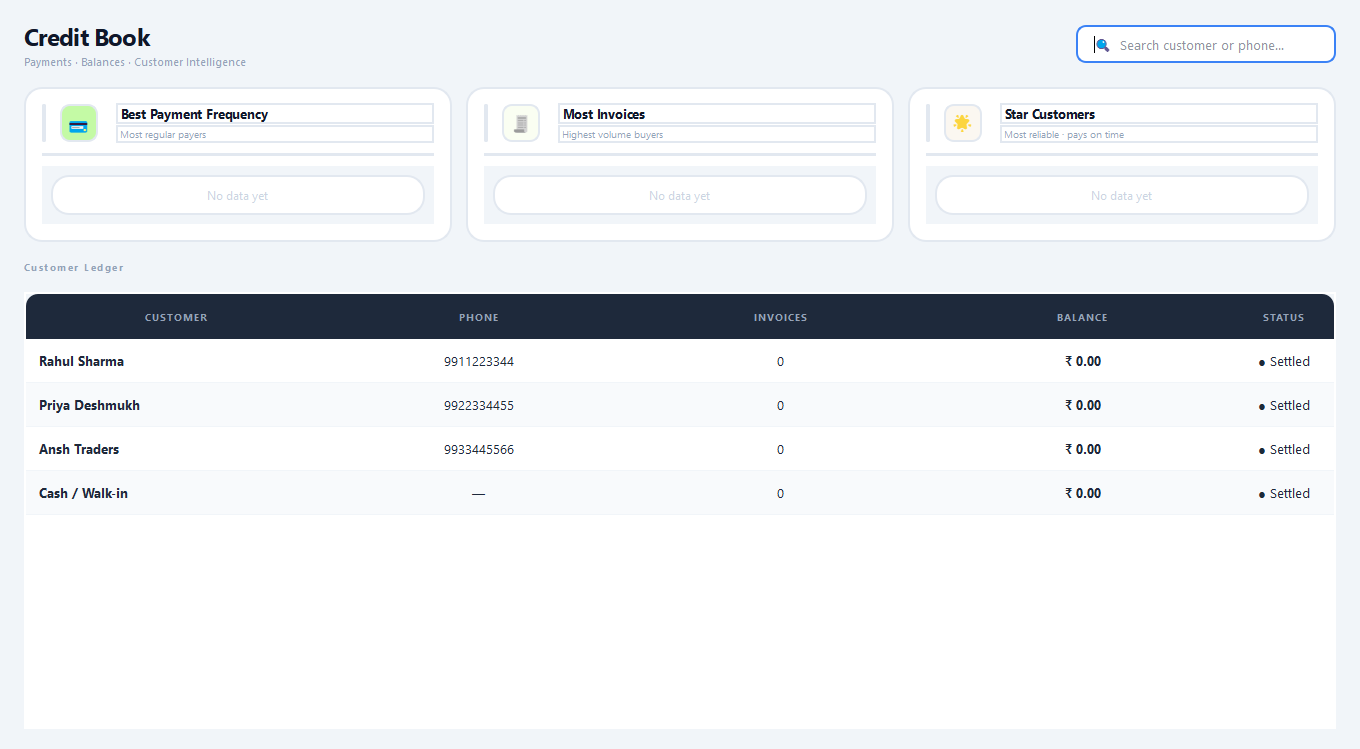Click Cash / Walk-in's invoice count
This screenshot has height=749, width=1360.
[781, 494]
